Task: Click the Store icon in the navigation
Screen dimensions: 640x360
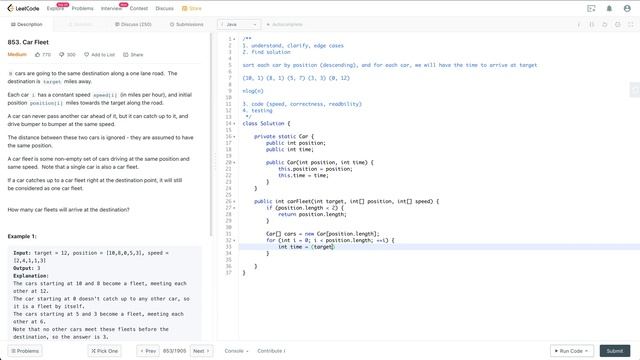Action: (x=184, y=8)
